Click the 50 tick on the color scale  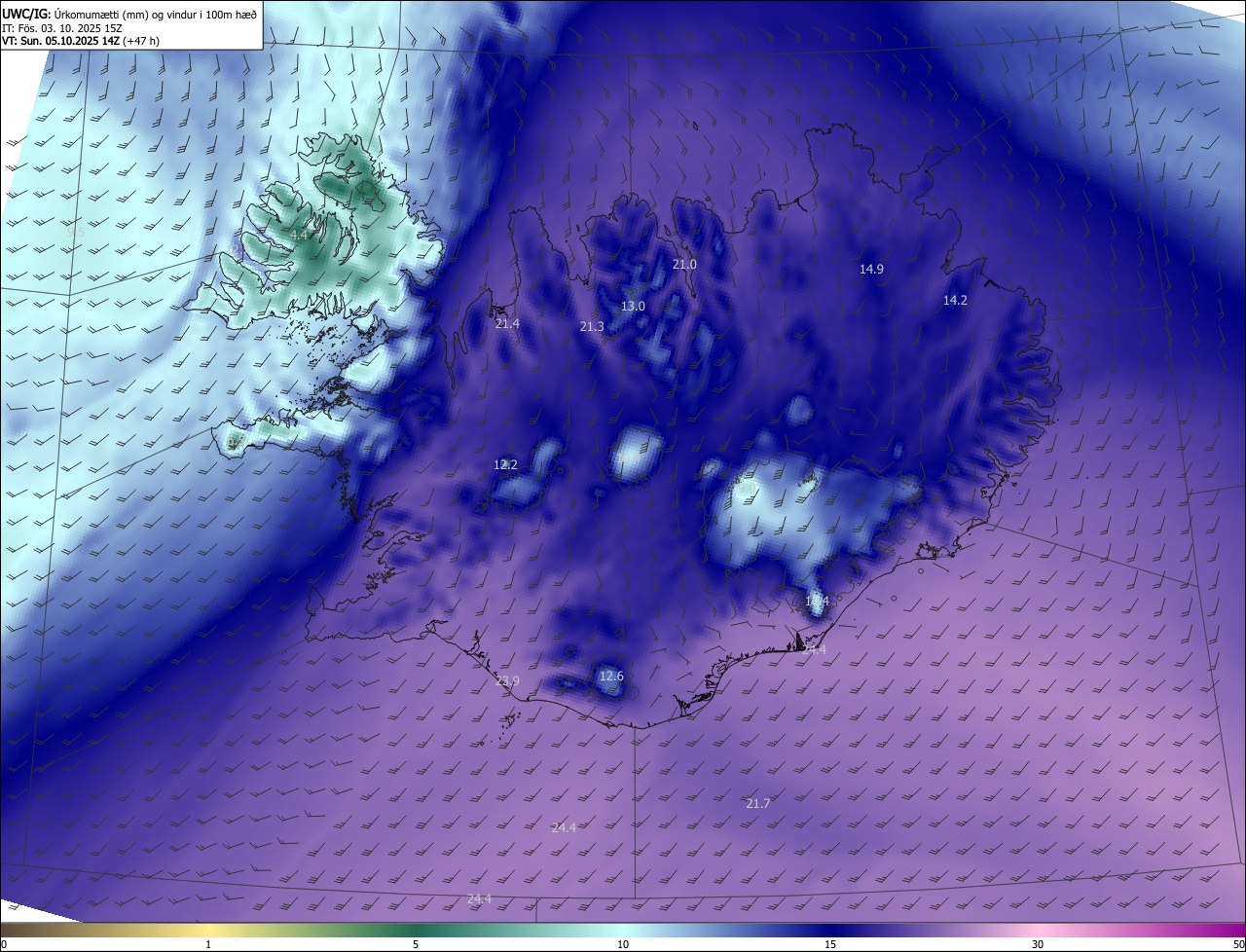pyautogui.click(x=1238, y=944)
